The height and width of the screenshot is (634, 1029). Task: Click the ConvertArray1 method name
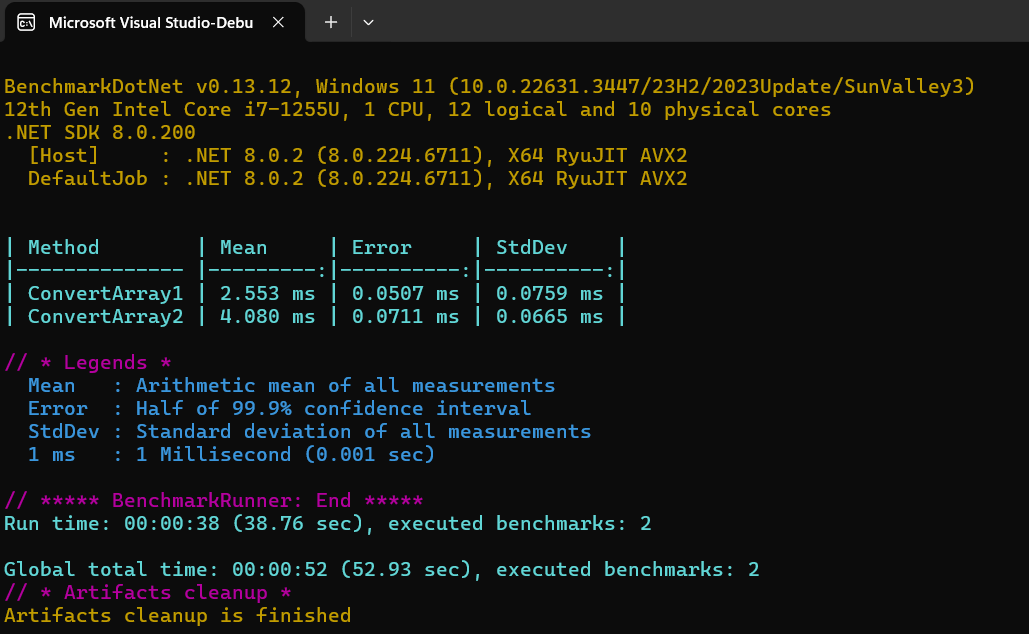(106, 293)
